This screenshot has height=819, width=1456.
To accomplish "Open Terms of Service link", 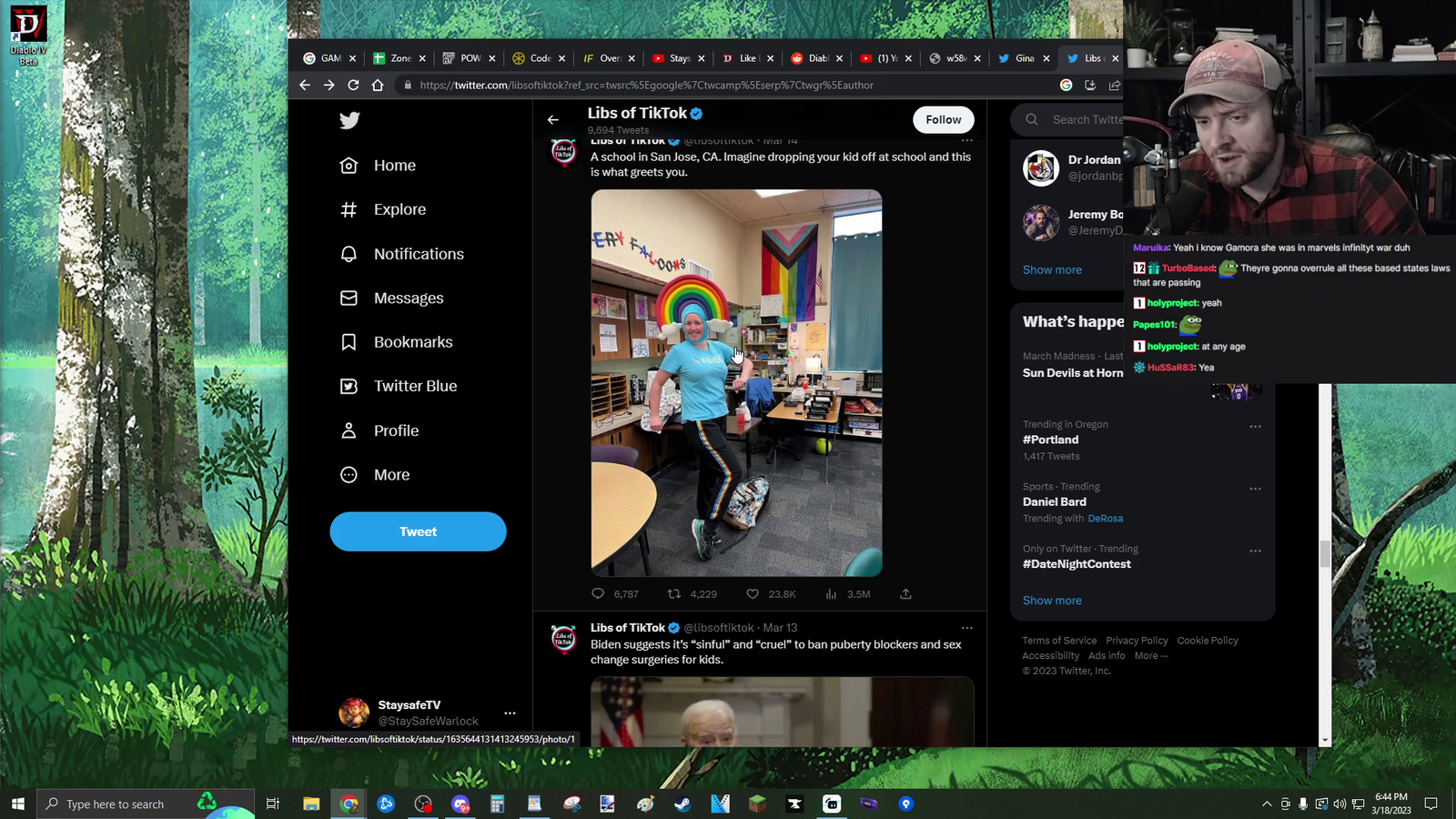I will click(x=1059, y=641).
